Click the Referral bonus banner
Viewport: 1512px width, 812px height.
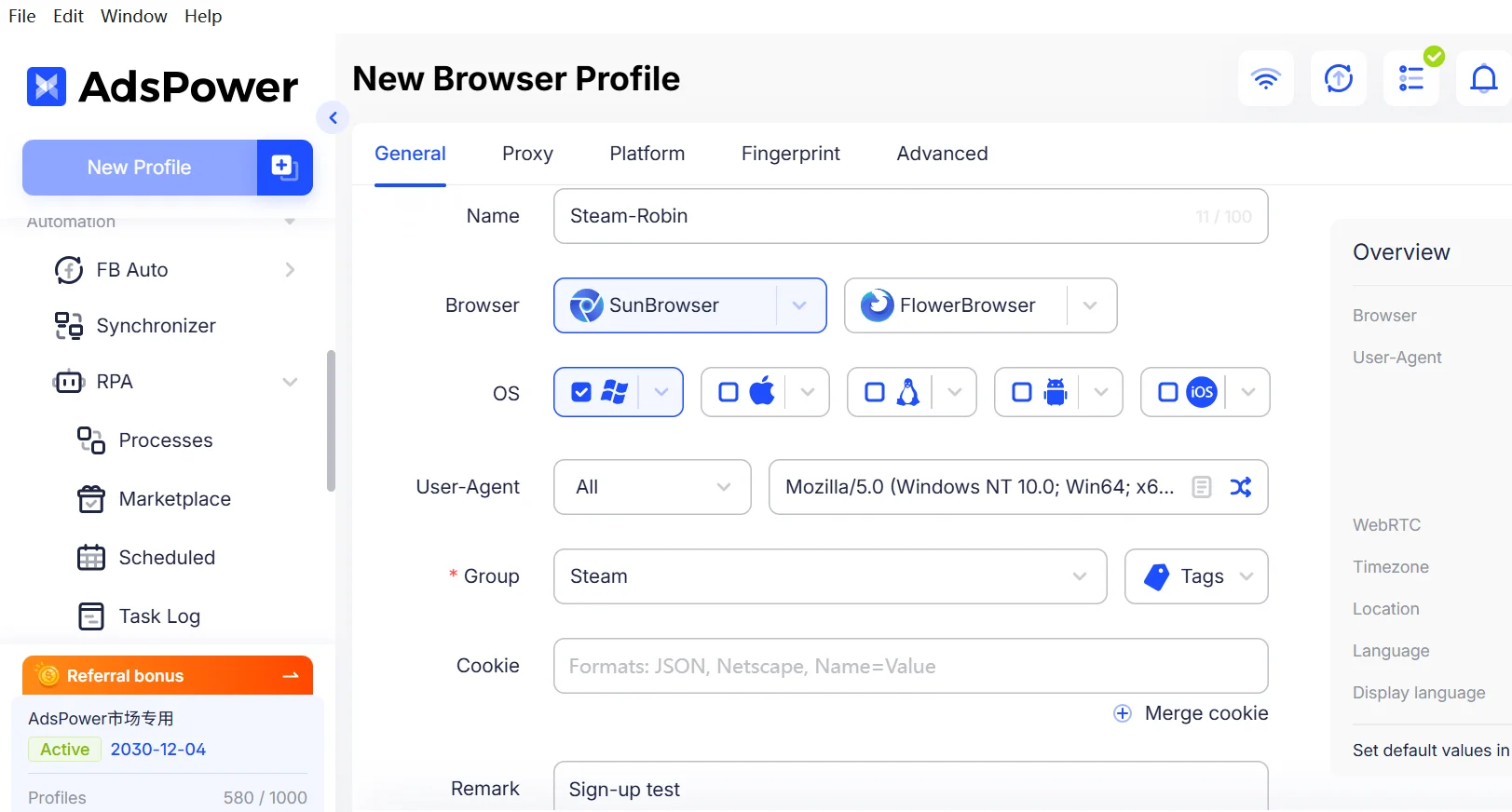[168, 676]
